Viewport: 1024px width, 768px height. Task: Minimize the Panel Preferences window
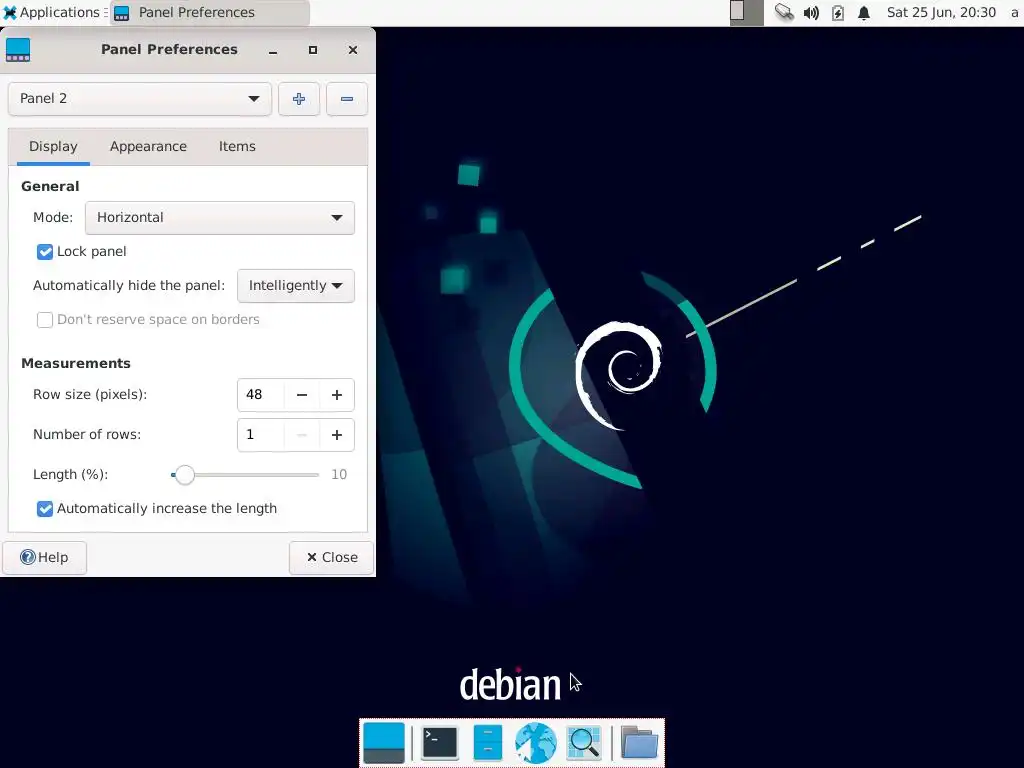tap(273, 50)
